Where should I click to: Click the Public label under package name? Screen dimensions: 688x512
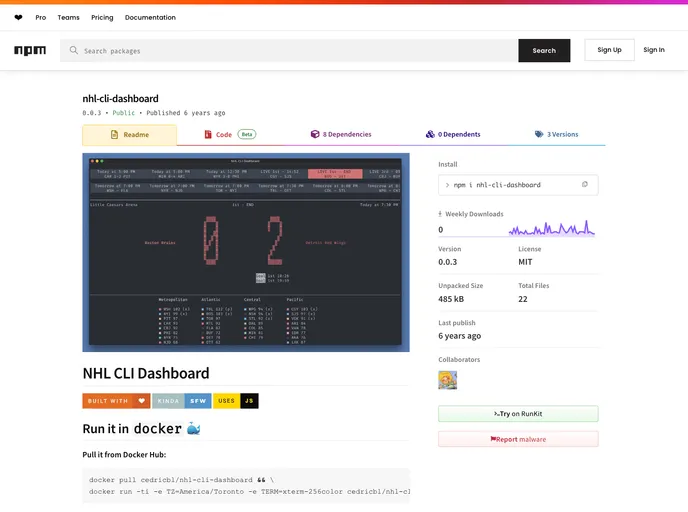(123, 113)
